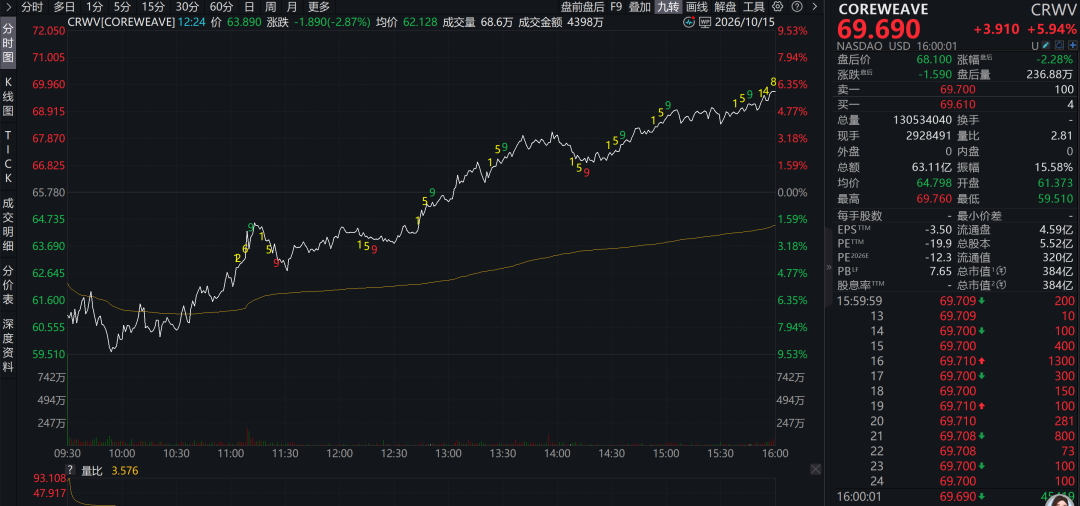Click the 卖一 ask price 69.700

[x=957, y=89]
